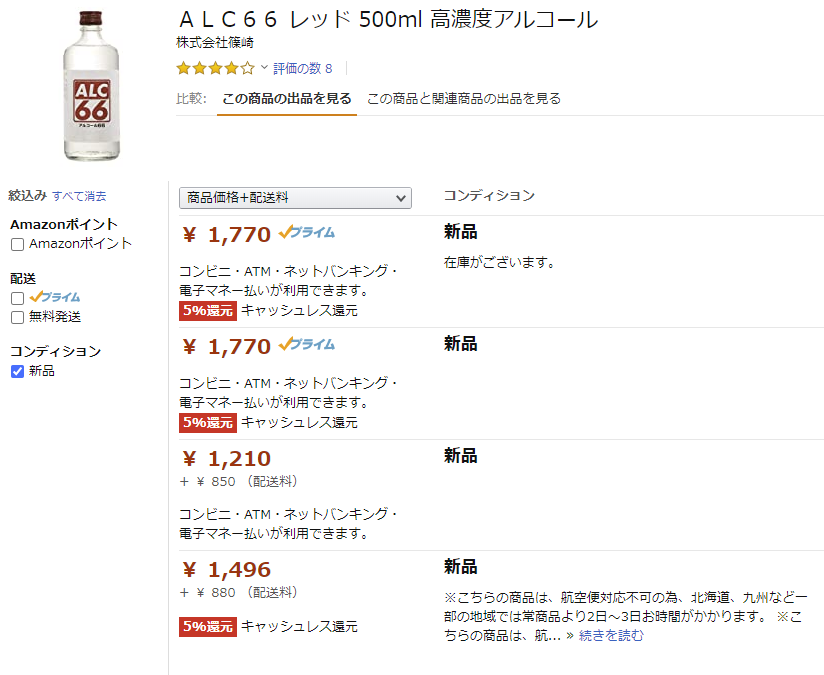Click the 5%還元 badge near the ¥1,496 offer
The width and height of the screenshot is (824, 675).
click(207, 627)
